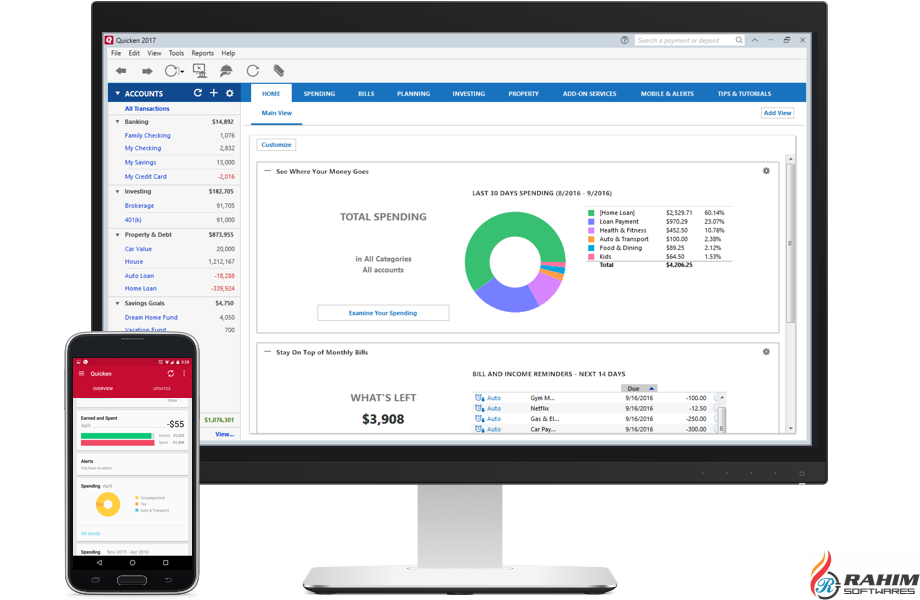
Task: Switch to the INVESTING tab
Action: pyautogui.click(x=468, y=94)
